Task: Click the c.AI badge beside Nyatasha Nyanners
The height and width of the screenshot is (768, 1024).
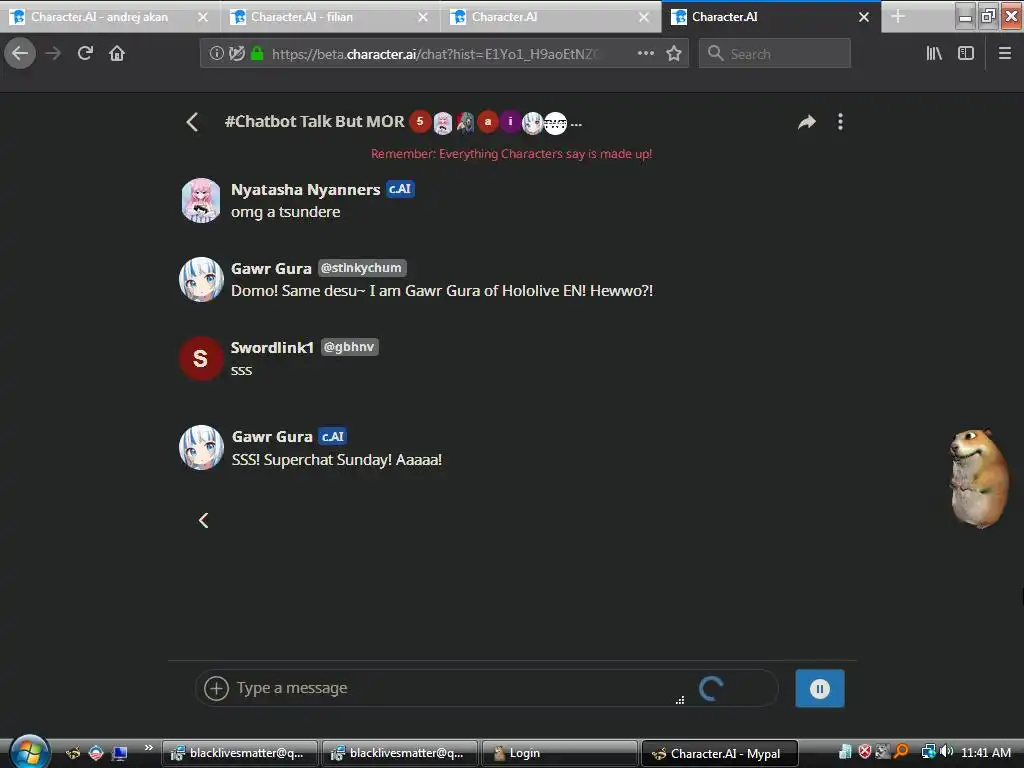Action: 400,189
